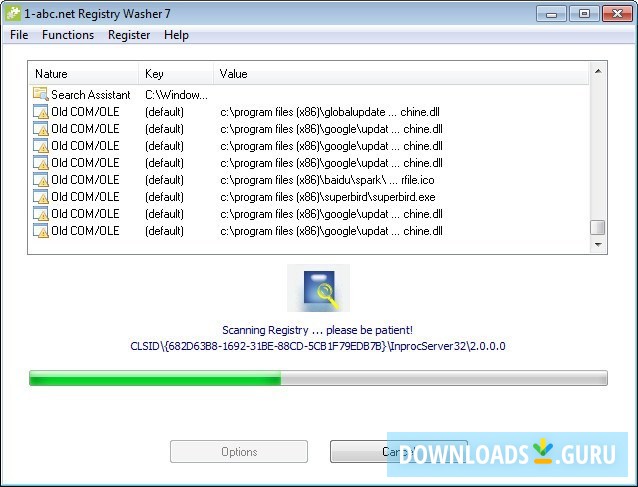Click the Registry Washer title bar app icon

(x=13, y=13)
